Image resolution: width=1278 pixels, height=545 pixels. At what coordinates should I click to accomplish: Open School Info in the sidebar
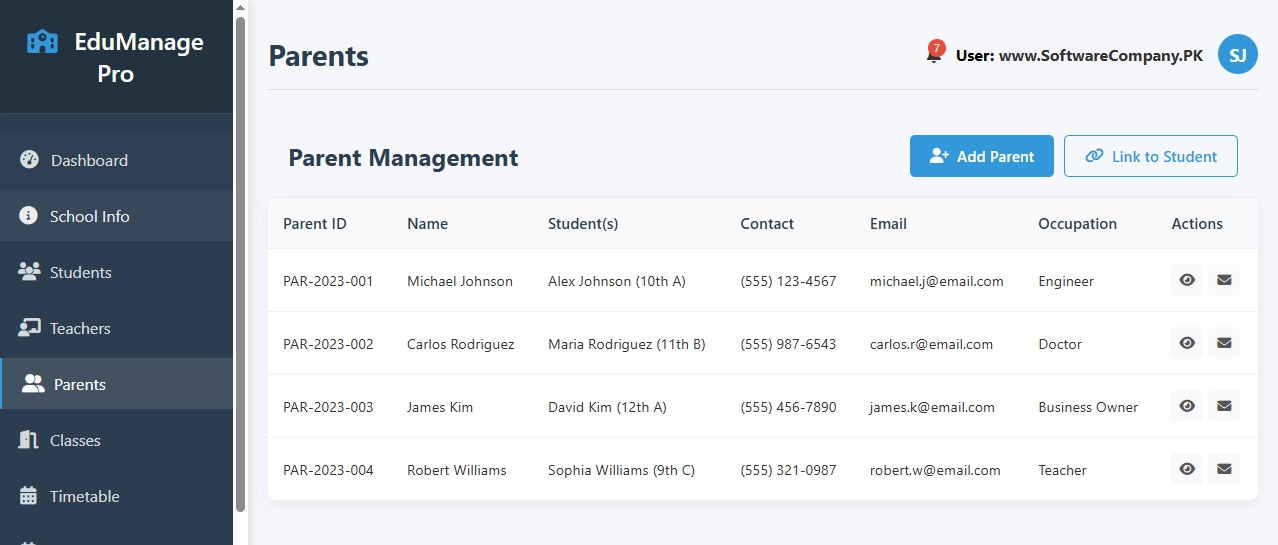point(116,216)
